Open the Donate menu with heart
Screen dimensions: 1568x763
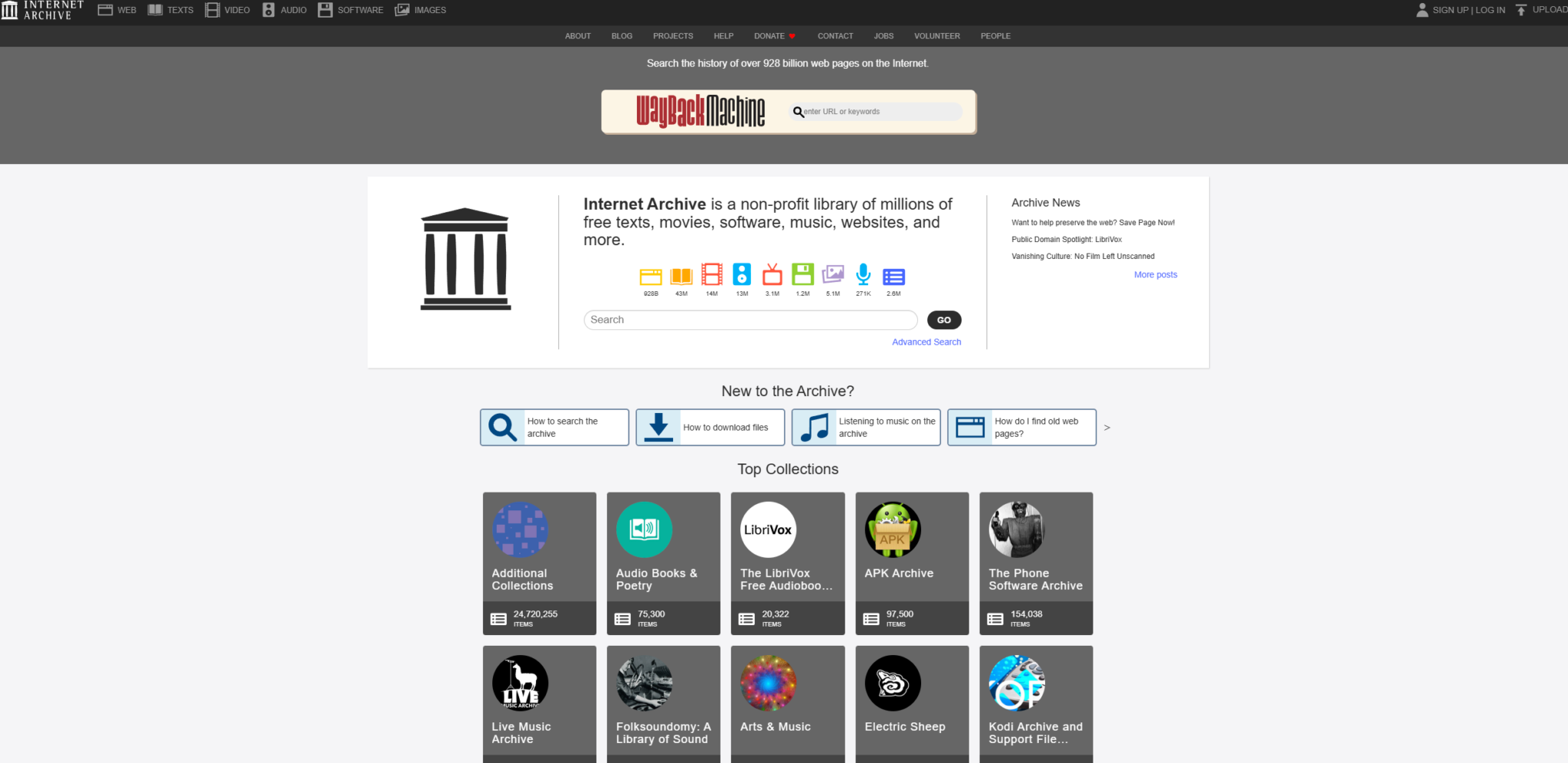(x=774, y=36)
